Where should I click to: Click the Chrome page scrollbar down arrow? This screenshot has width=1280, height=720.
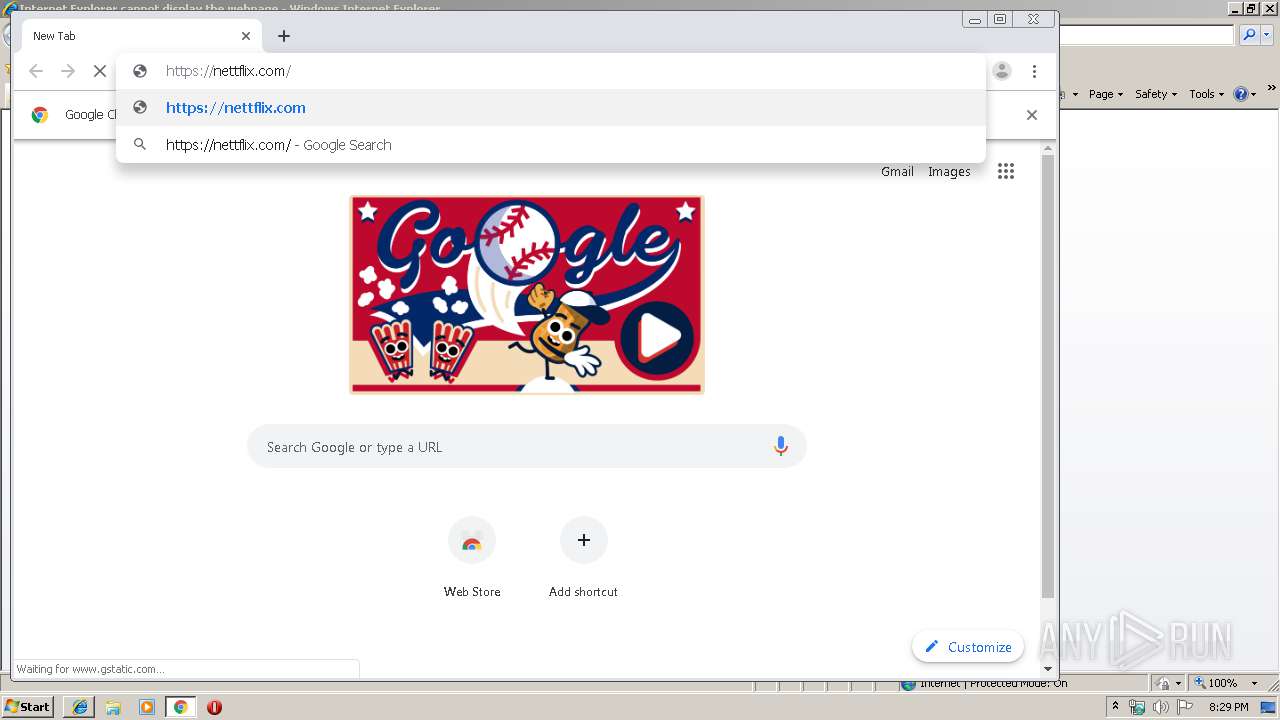coord(1048,669)
